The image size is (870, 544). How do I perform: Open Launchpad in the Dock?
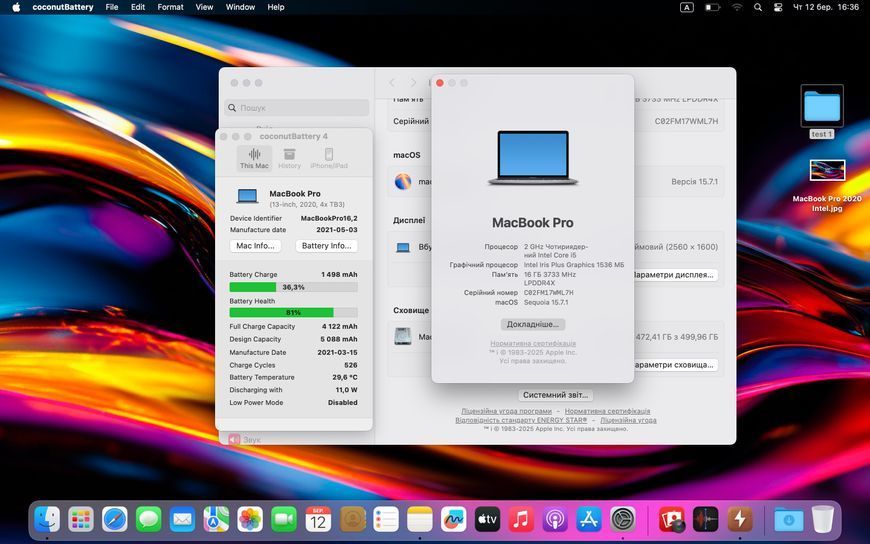point(81,520)
